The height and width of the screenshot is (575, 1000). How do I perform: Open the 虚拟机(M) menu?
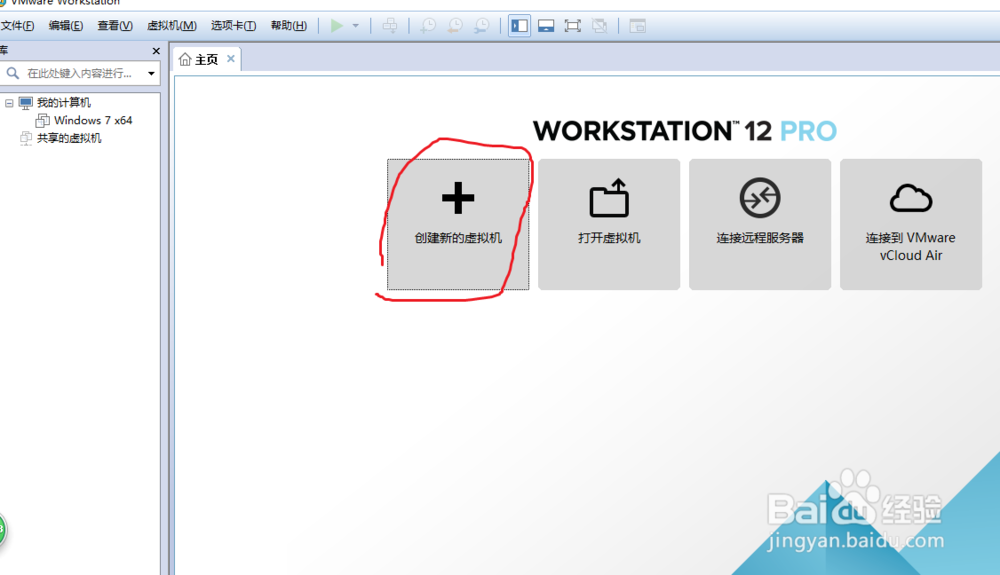click(172, 25)
